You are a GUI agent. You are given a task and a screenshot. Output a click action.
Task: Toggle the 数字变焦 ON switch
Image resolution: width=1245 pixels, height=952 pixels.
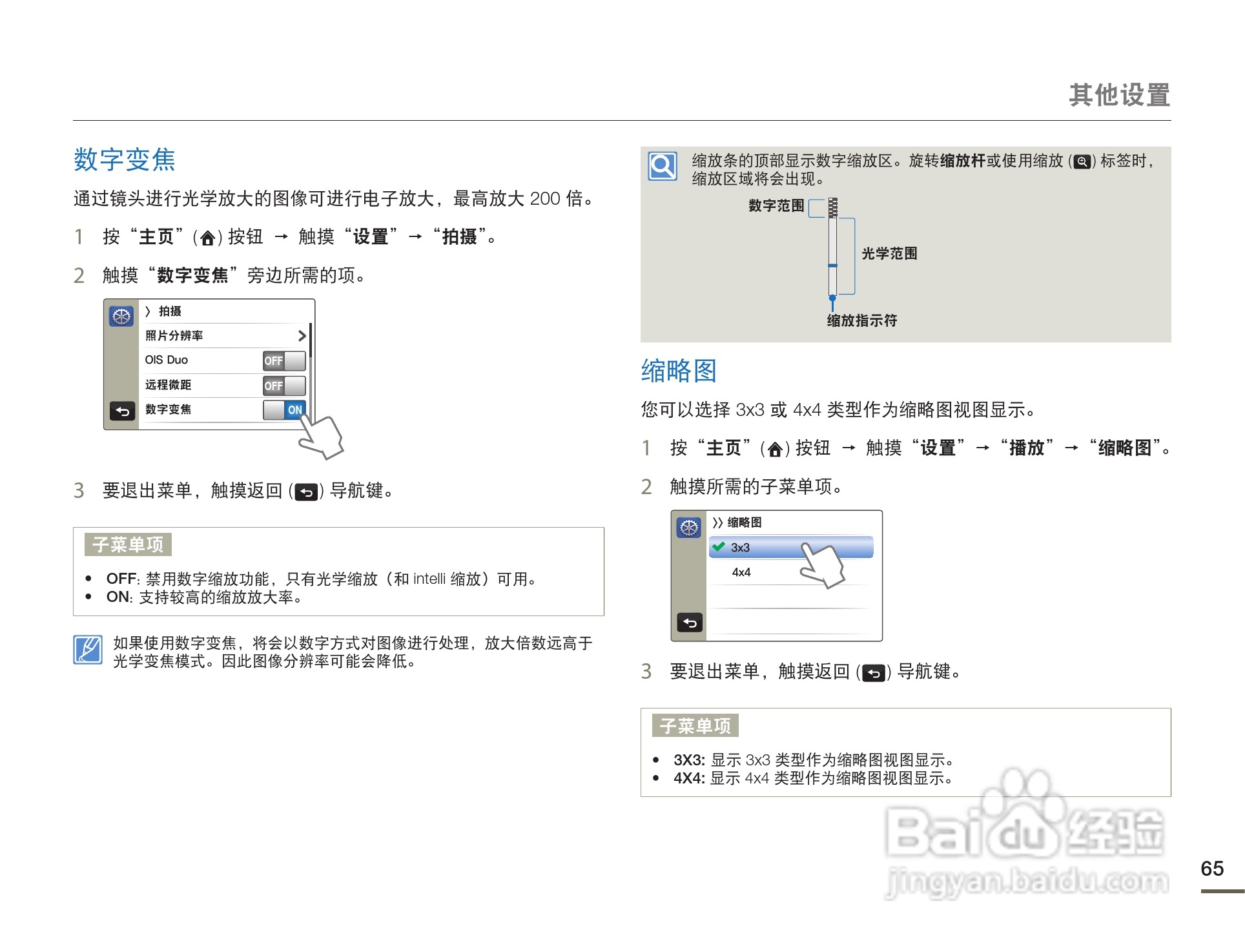[x=284, y=409]
